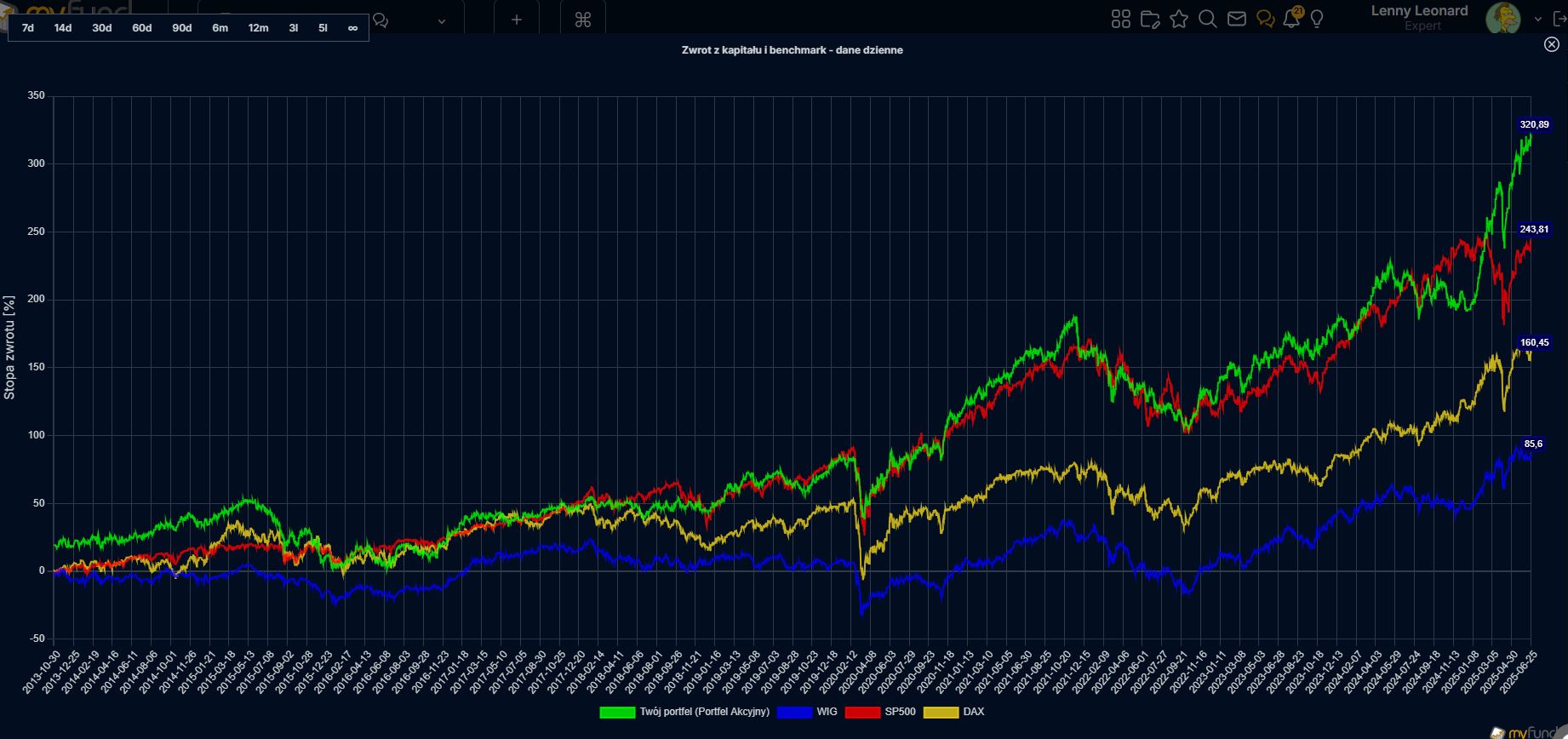Click the green Twój portfel legend swatch
The image size is (1568, 739).
click(617, 712)
